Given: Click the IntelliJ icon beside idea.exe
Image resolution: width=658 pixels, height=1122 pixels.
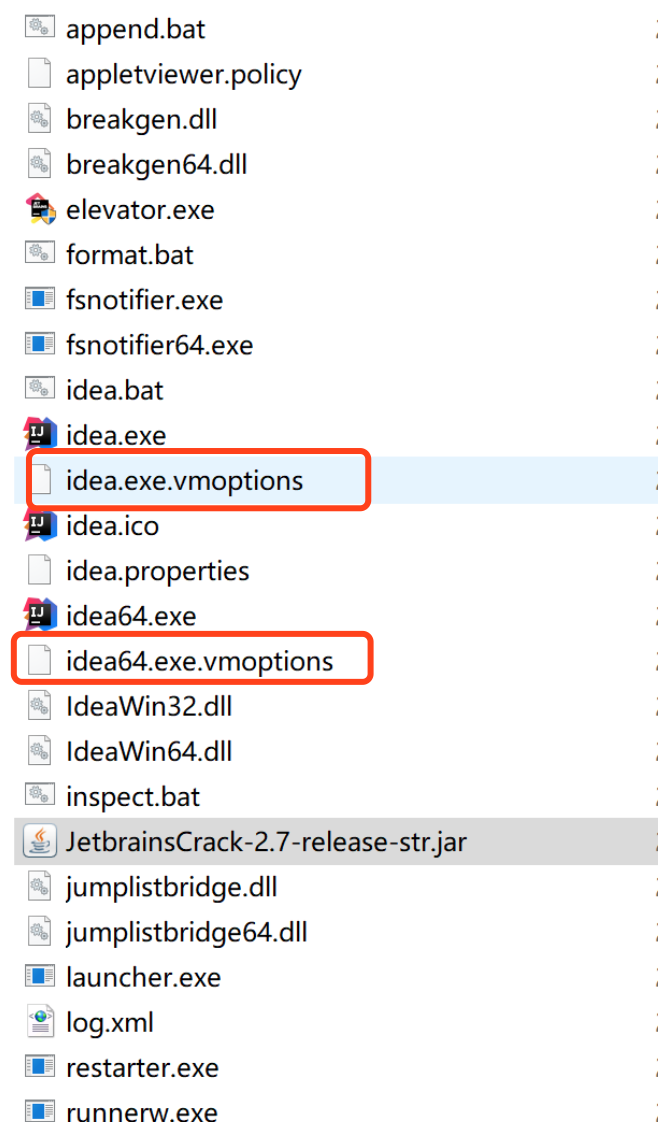Looking at the screenshot, I should 39,435.
